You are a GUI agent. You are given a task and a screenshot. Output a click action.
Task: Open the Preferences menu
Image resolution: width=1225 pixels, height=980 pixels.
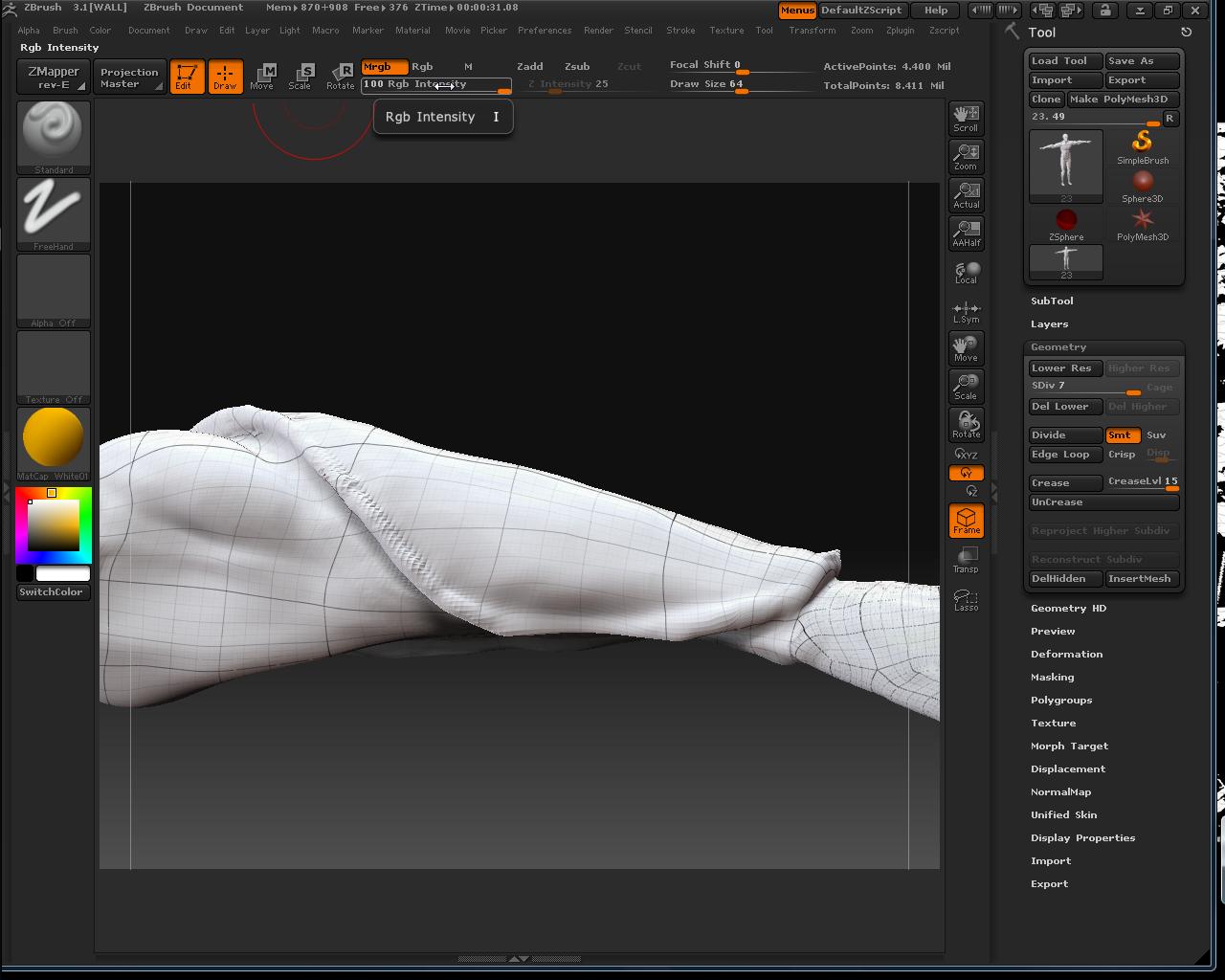point(545,30)
